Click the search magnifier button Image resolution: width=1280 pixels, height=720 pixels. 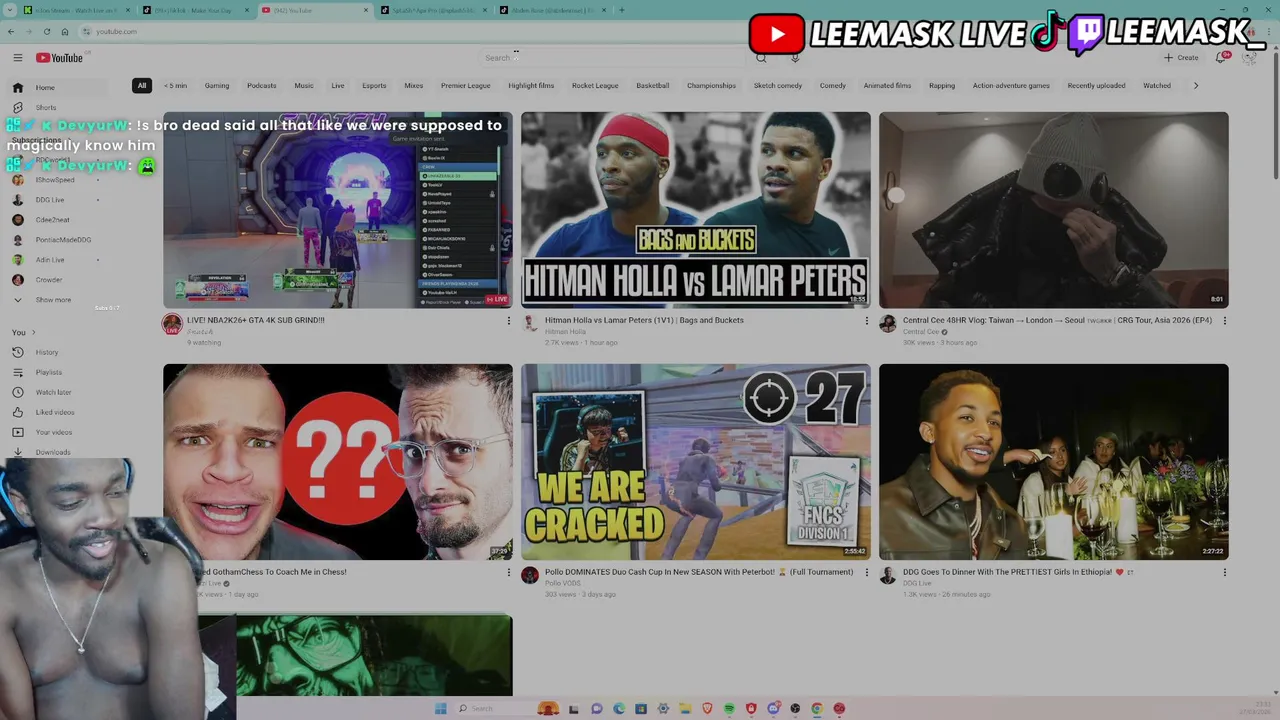point(761,58)
